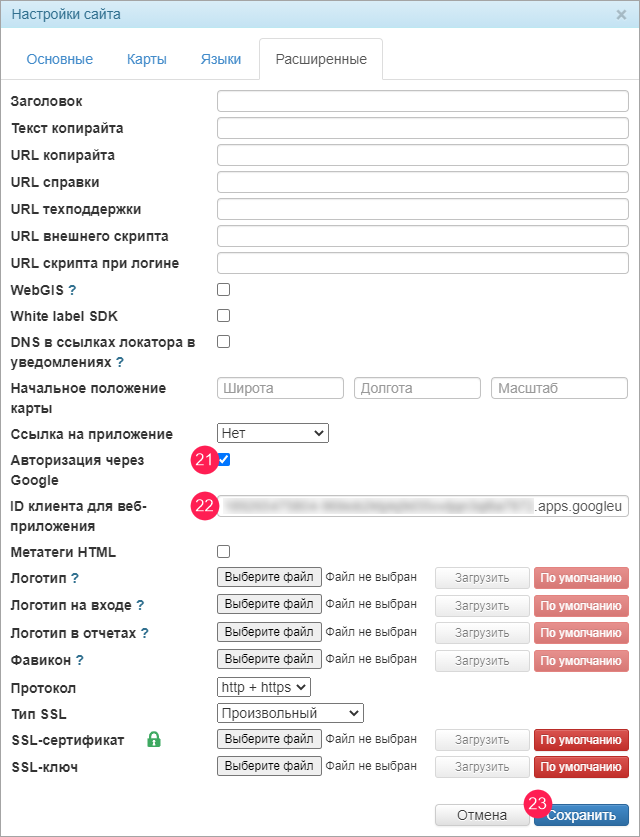
Task: Show help for Логотип на входе
Action: tap(140, 605)
